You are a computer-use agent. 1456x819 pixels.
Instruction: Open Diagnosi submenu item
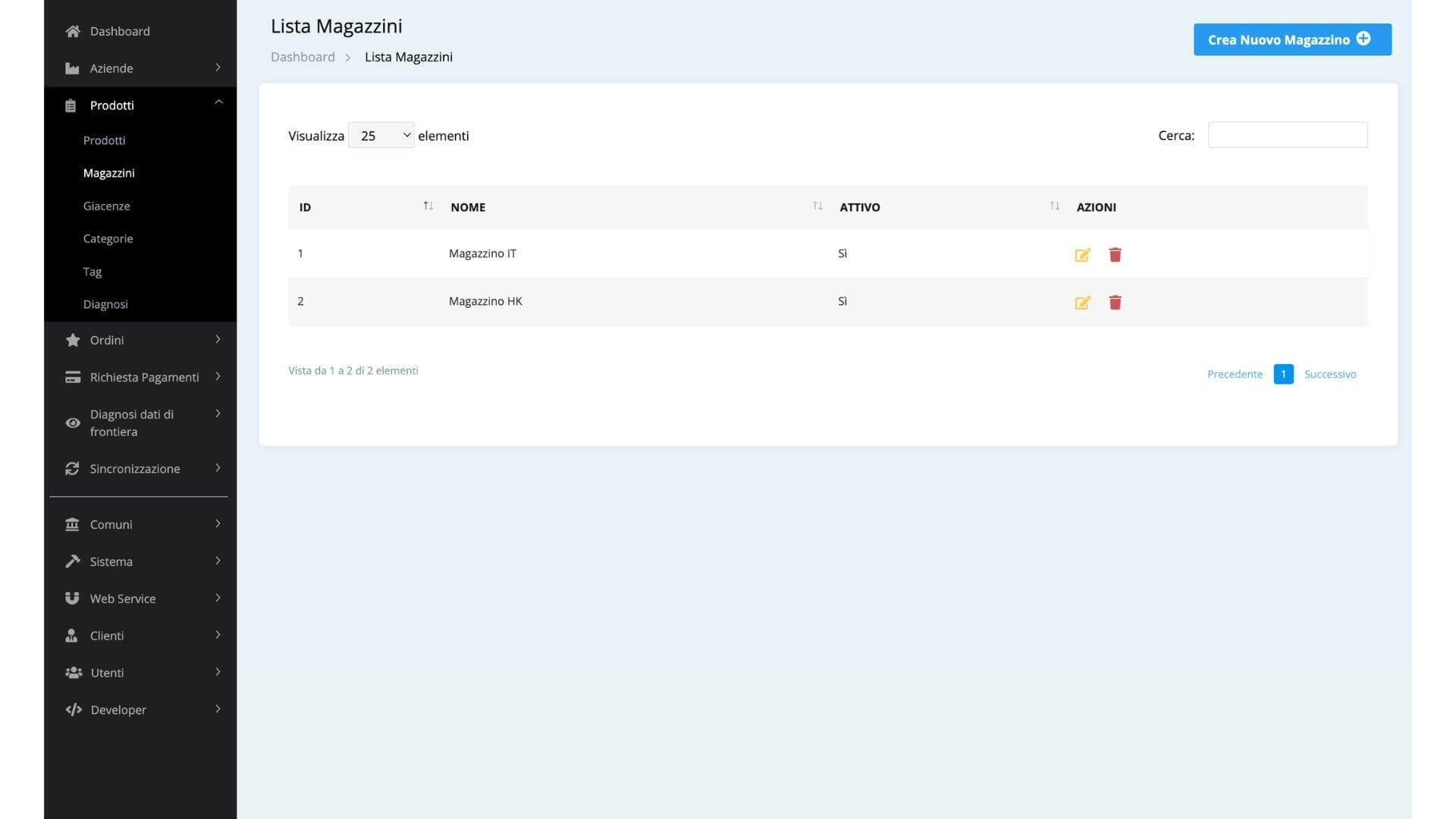(x=105, y=304)
